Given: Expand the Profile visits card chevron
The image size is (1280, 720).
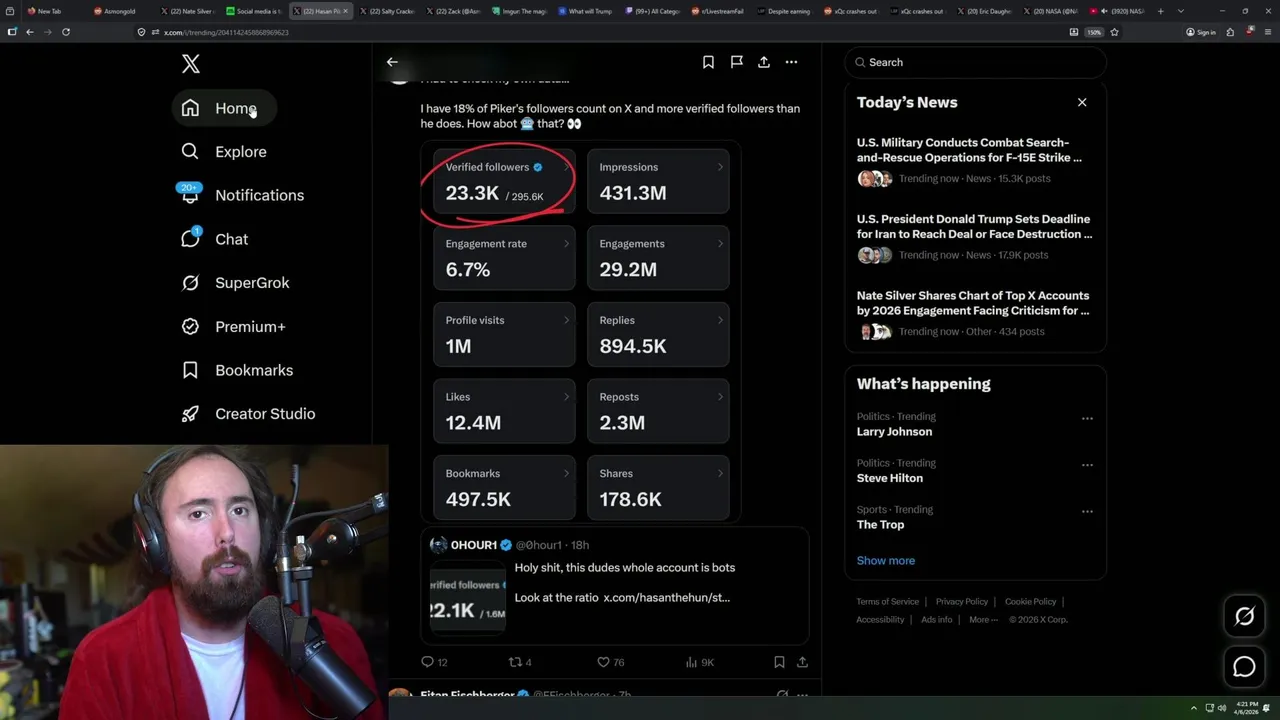Looking at the screenshot, I should (566, 320).
